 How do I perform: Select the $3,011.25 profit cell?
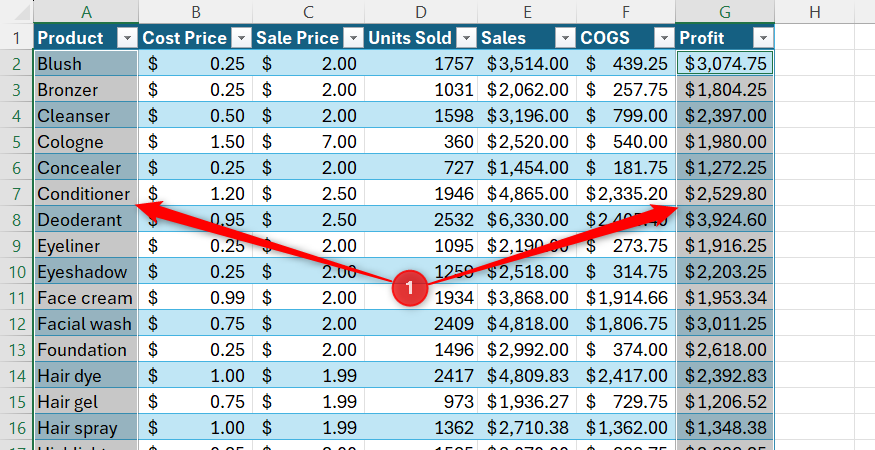(725, 323)
